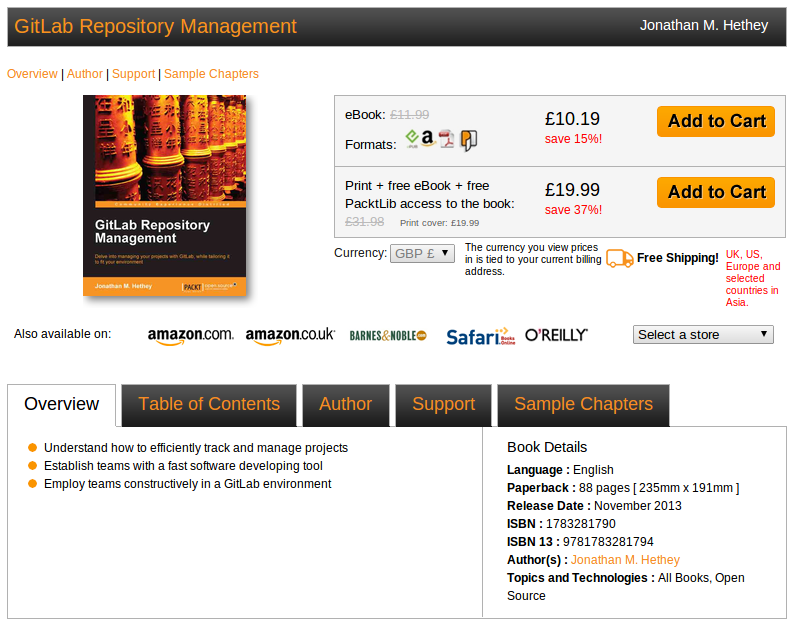
Task: Click the PDF format icon
Action: (x=447, y=139)
